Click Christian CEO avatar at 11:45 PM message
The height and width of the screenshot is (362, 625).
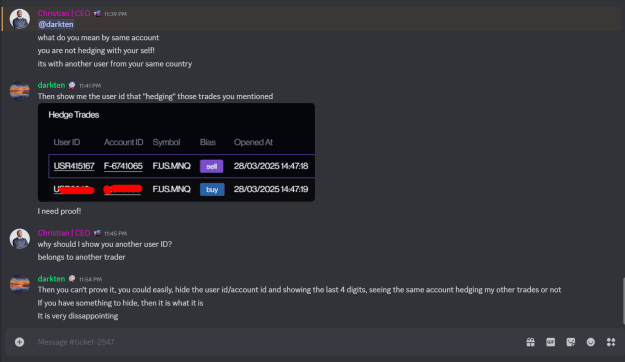coord(20,238)
